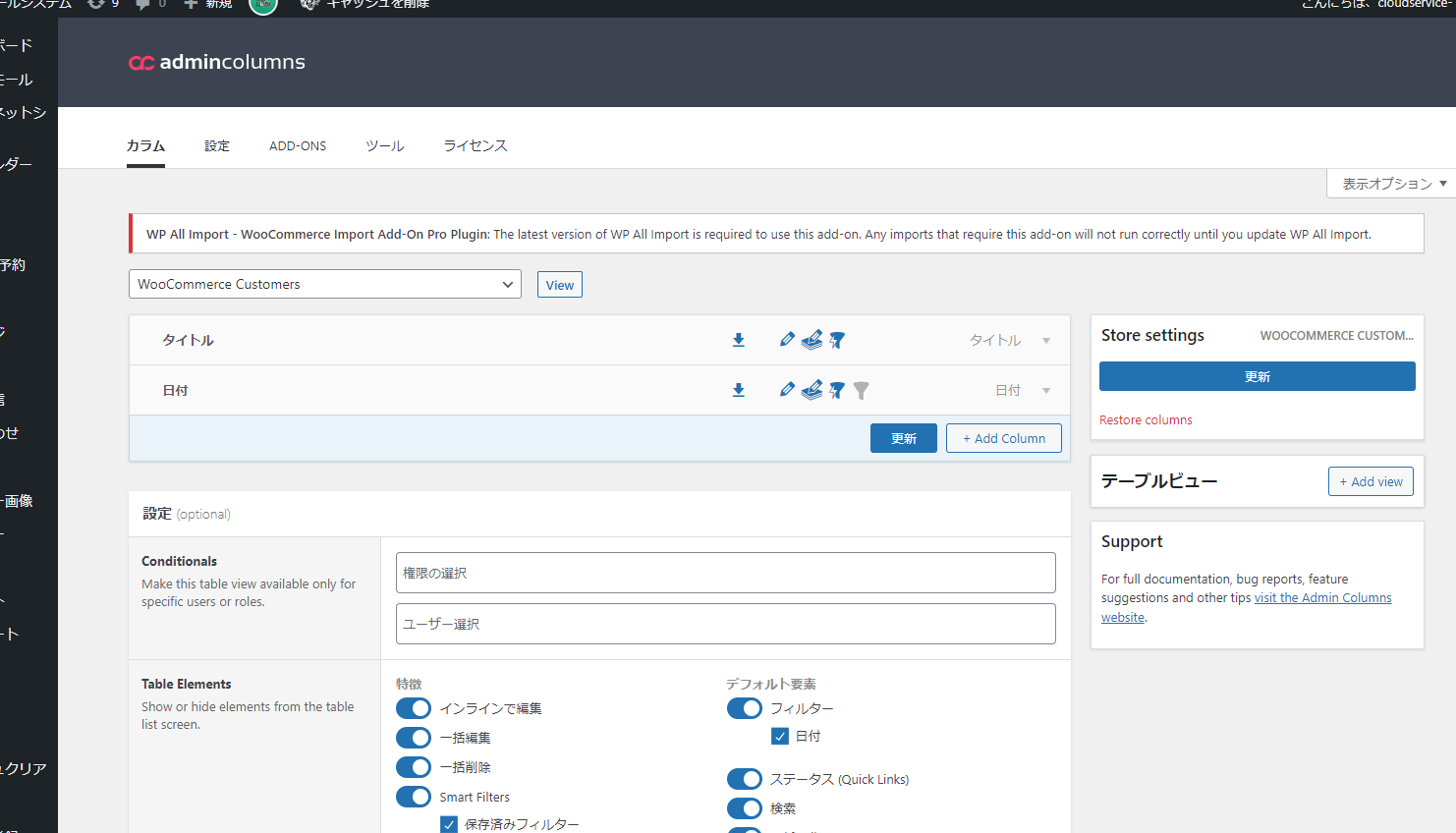Disable the Smart Filters switch
The height and width of the screenshot is (833, 1456).
pyautogui.click(x=414, y=797)
